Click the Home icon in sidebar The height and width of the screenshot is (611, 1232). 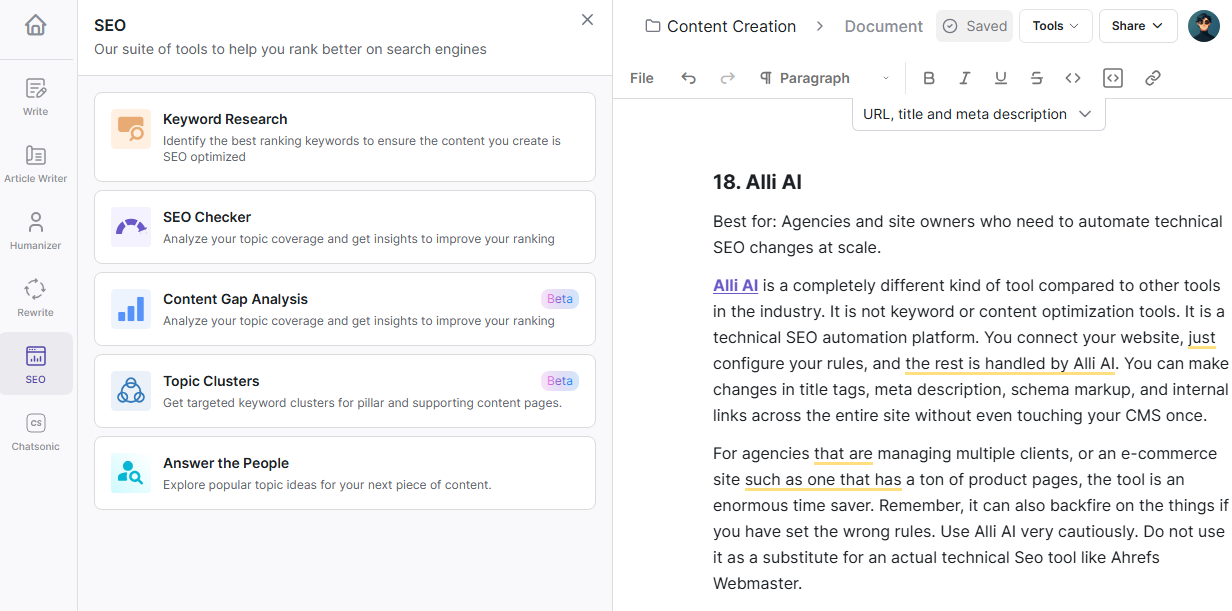[x=36, y=25]
